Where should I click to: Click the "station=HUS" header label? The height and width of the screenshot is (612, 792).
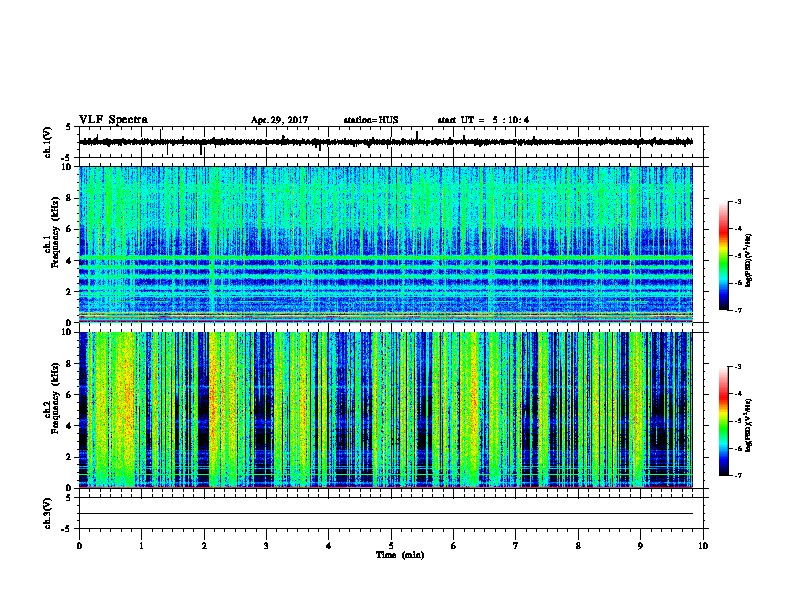[x=371, y=120]
